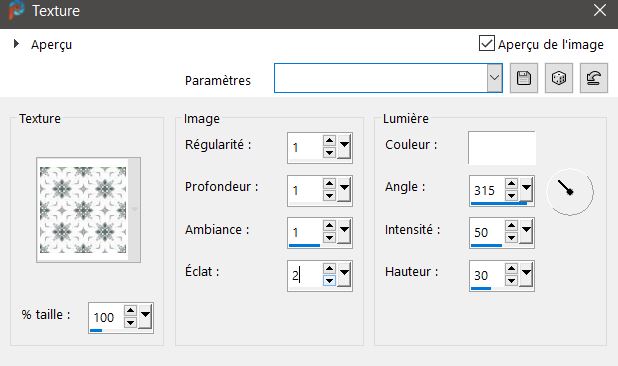
Task: Click the reset to default arrow icon
Action: [594, 78]
